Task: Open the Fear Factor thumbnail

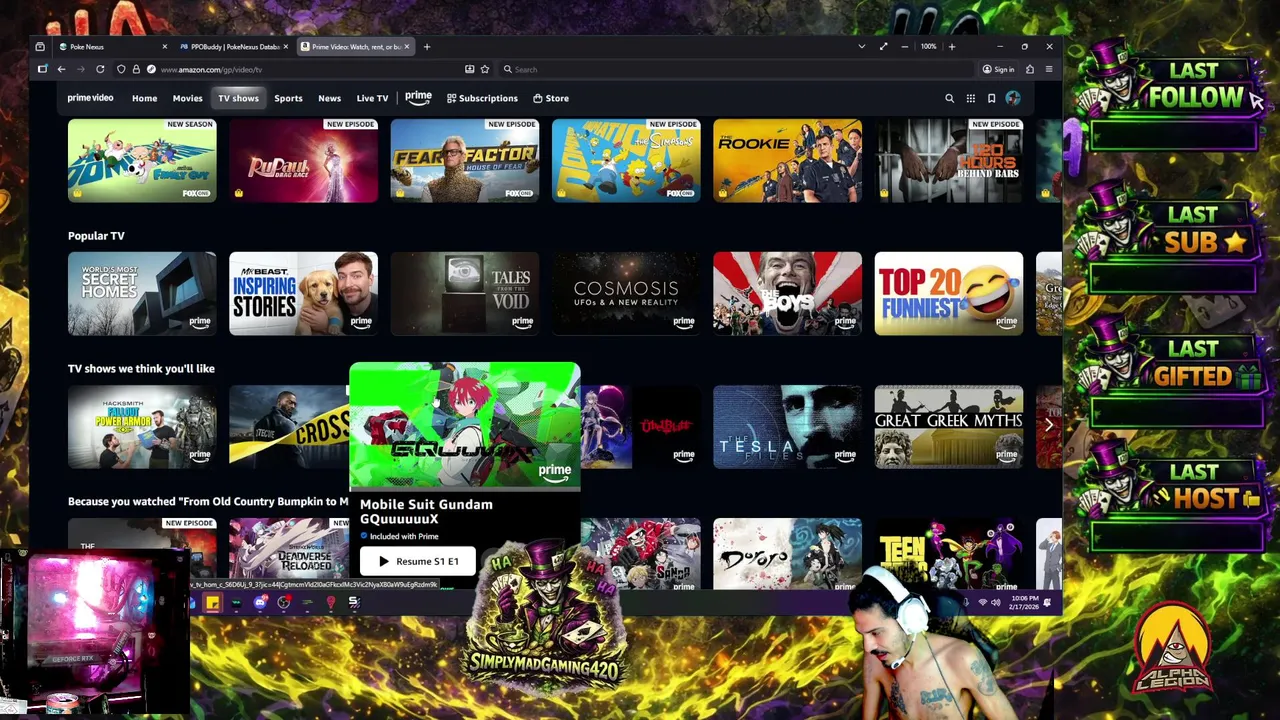Action: 464,161
